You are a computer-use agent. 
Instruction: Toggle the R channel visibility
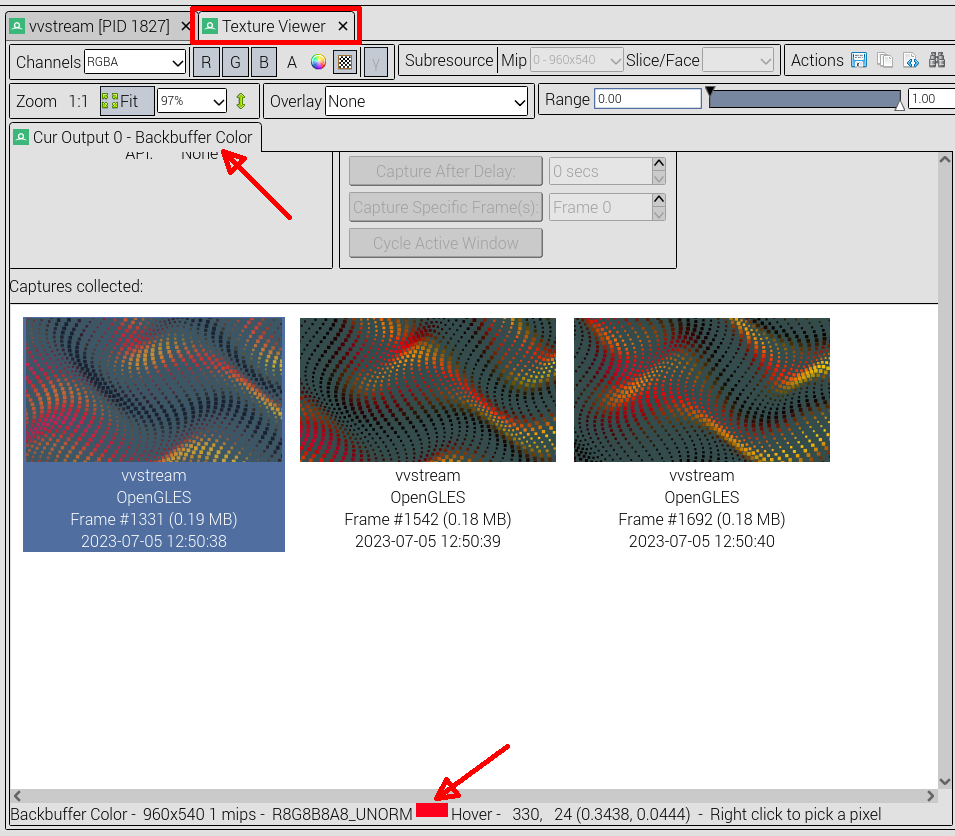click(206, 61)
